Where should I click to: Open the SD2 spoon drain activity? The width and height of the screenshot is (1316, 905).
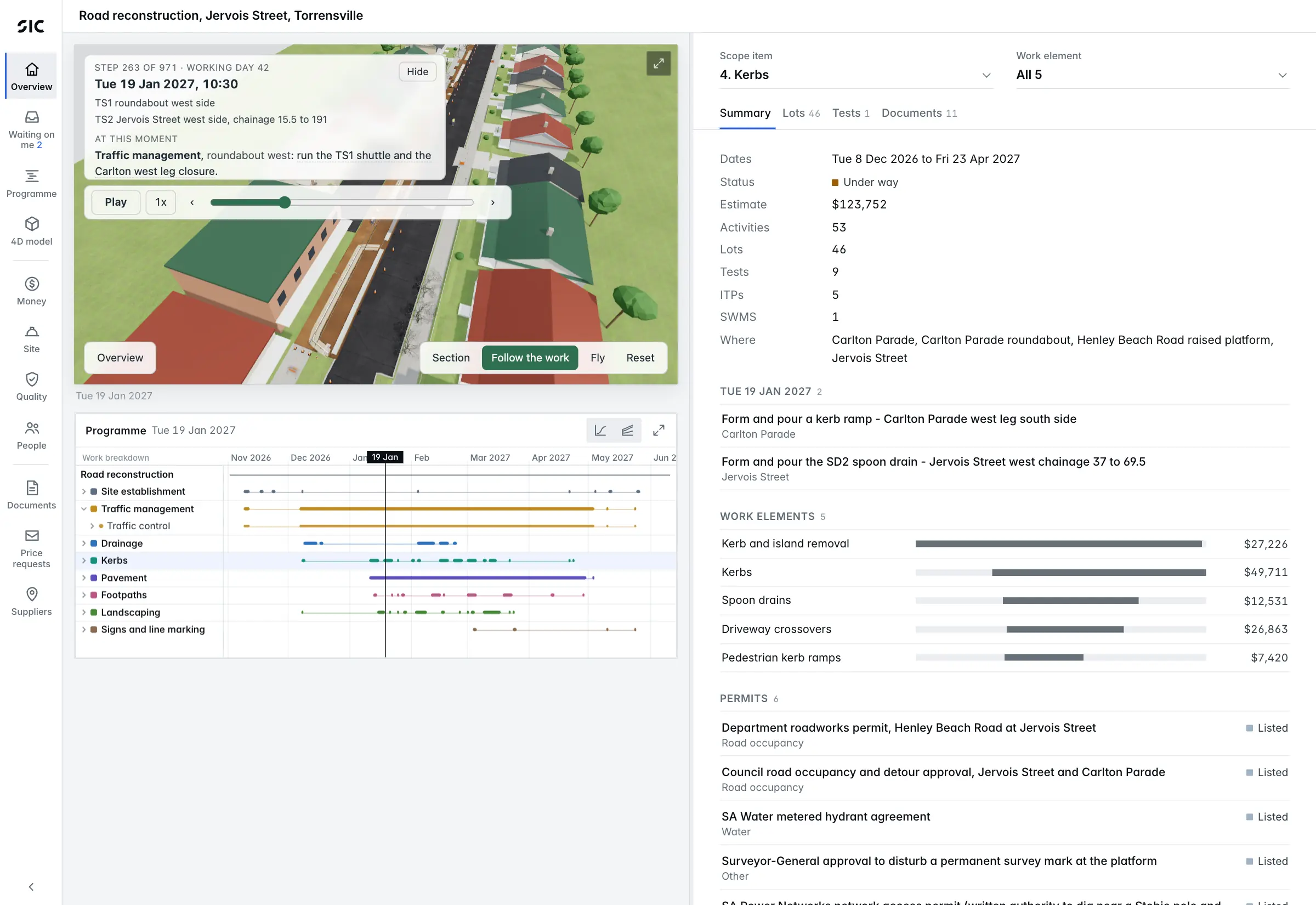1005,469
